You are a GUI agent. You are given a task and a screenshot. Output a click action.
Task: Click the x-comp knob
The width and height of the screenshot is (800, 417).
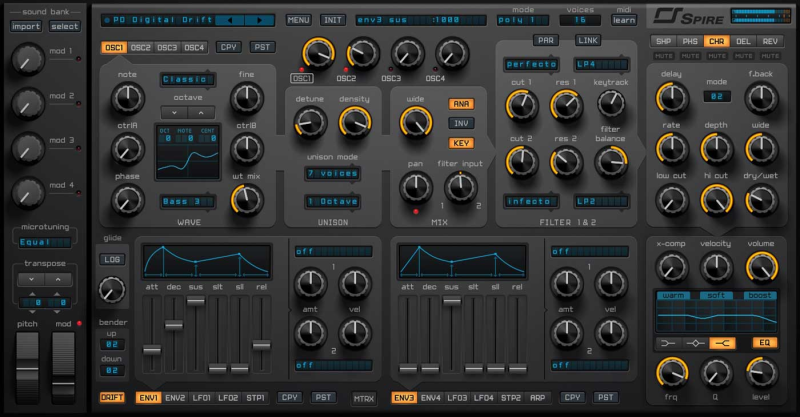click(671, 267)
